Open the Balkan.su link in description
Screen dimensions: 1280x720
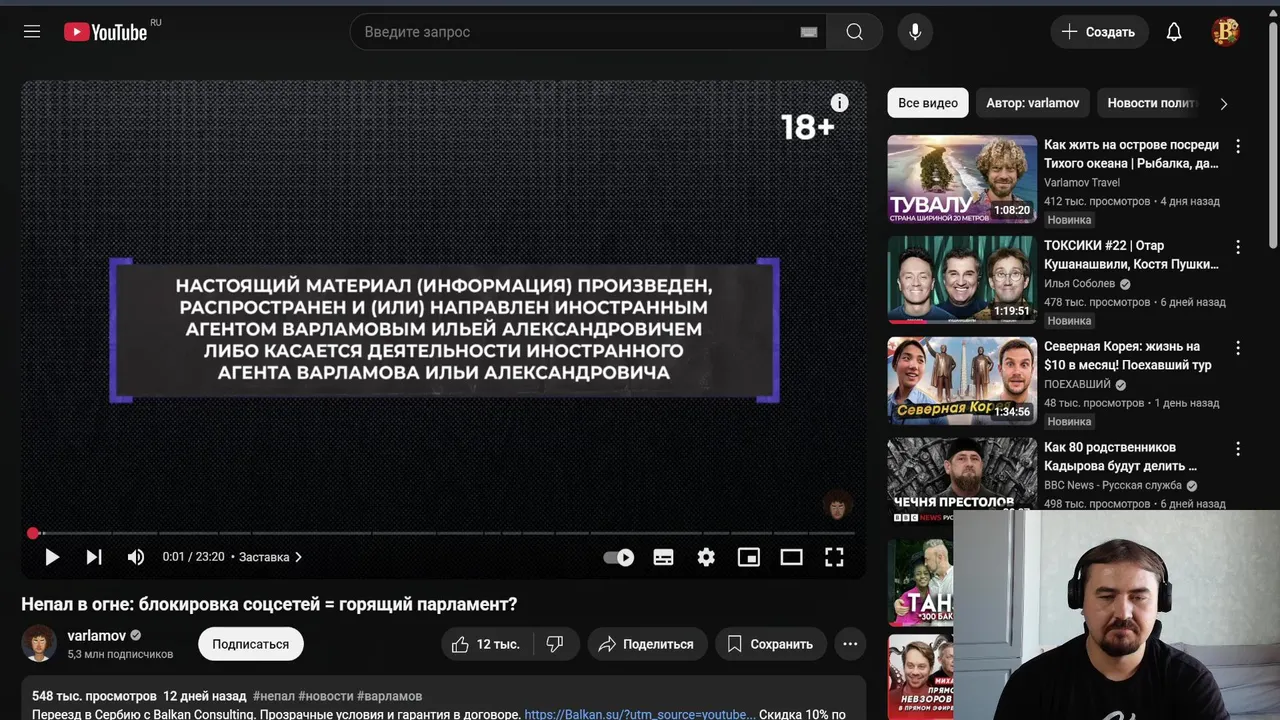tap(639, 715)
